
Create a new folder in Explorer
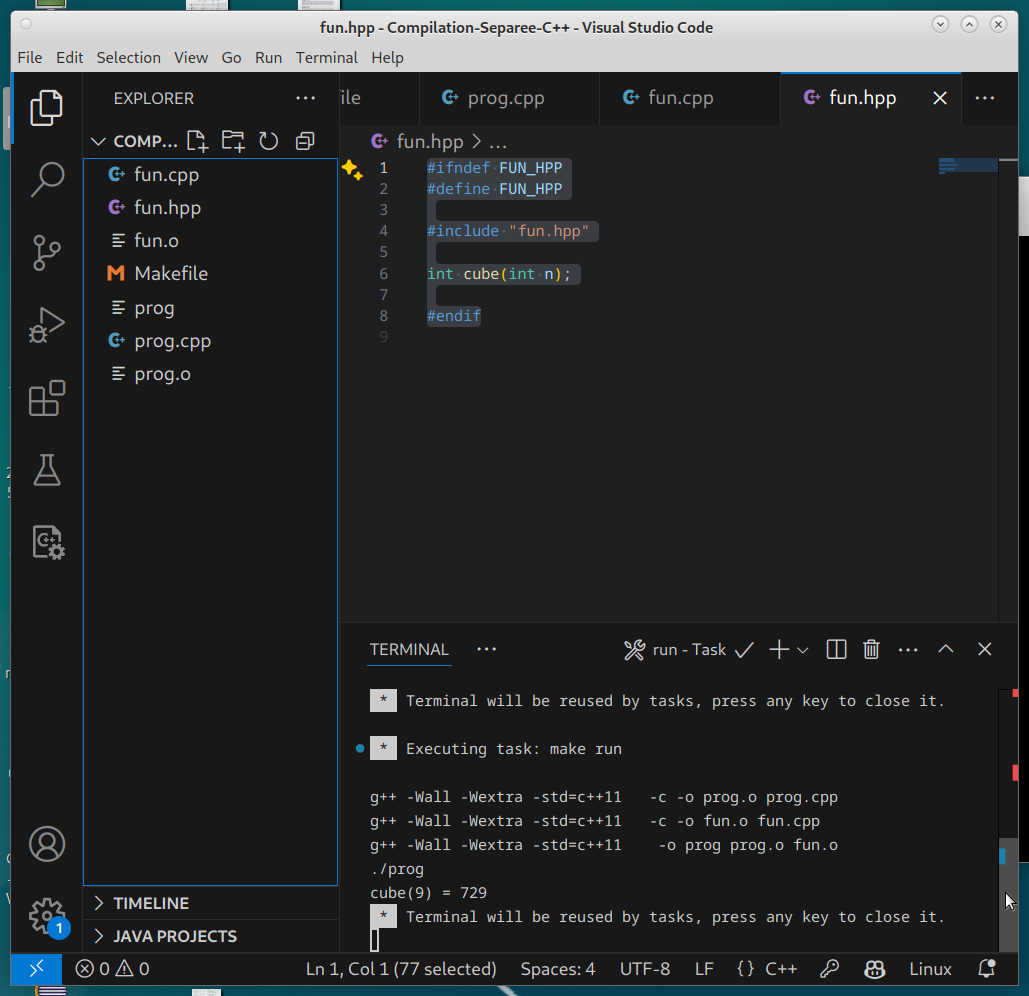point(233,141)
